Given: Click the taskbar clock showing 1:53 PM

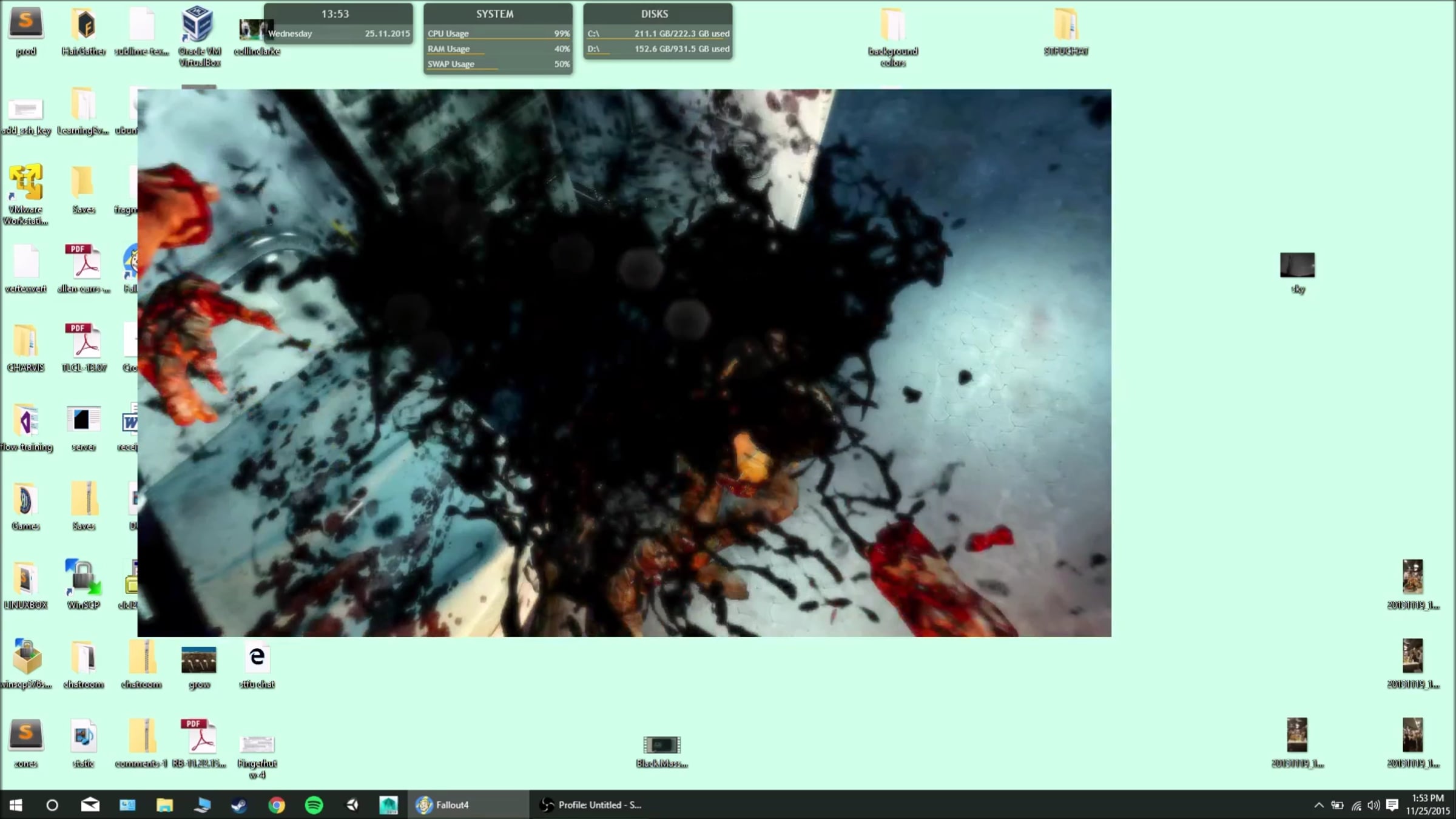Looking at the screenshot, I should click(x=1427, y=804).
